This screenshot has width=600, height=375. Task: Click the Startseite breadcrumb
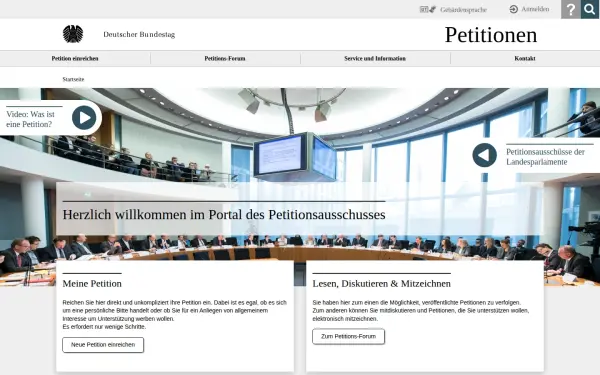point(73,79)
